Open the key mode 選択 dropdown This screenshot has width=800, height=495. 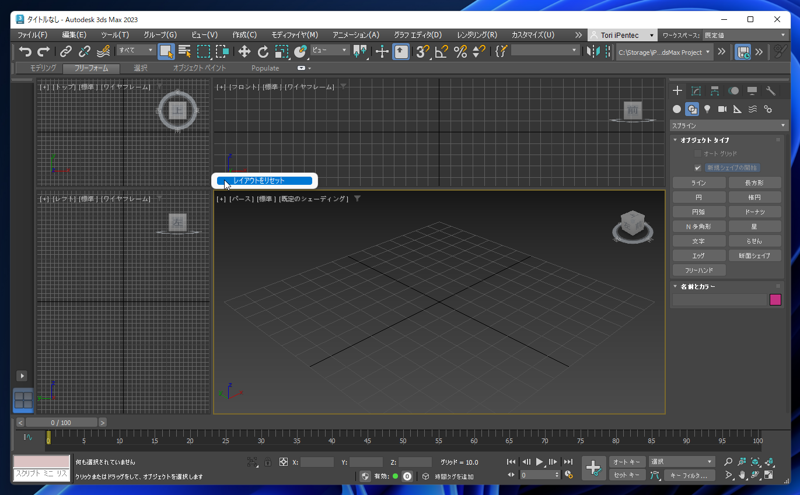pyautogui.click(x=681, y=461)
